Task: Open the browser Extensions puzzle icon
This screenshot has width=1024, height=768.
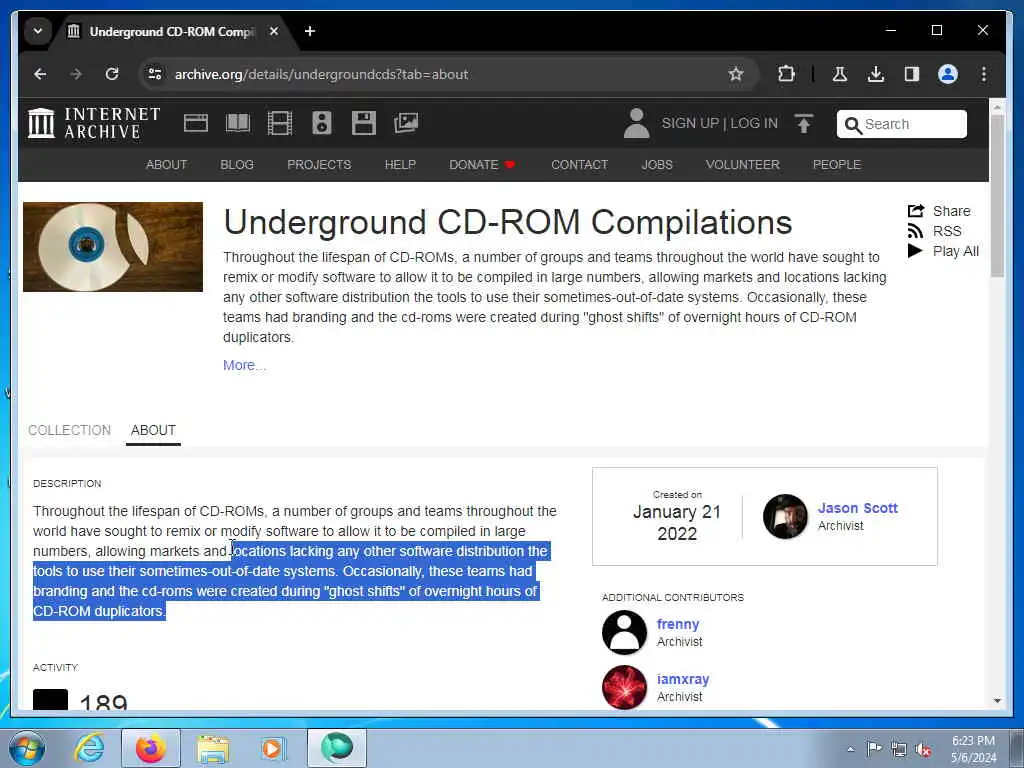Action: coord(786,74)
